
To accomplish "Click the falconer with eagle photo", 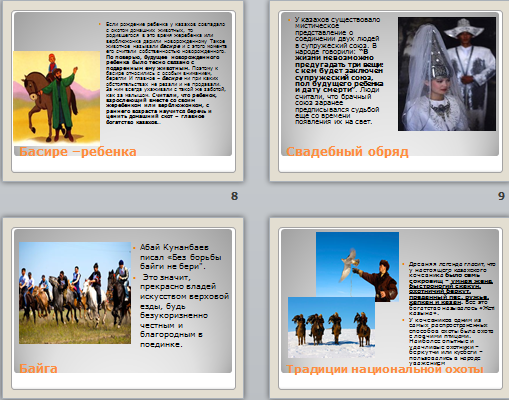I will [x=357, y=267].
